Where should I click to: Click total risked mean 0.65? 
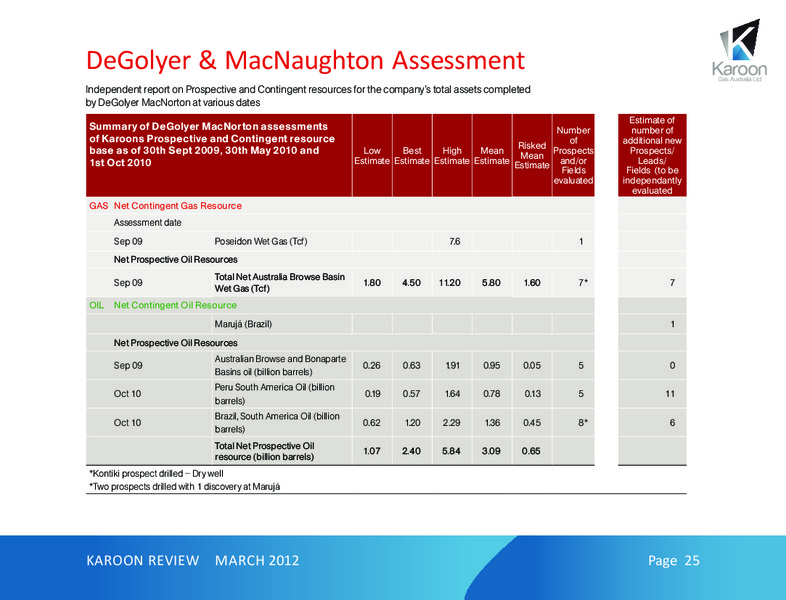pyautogui.click(x=531, y=451)
